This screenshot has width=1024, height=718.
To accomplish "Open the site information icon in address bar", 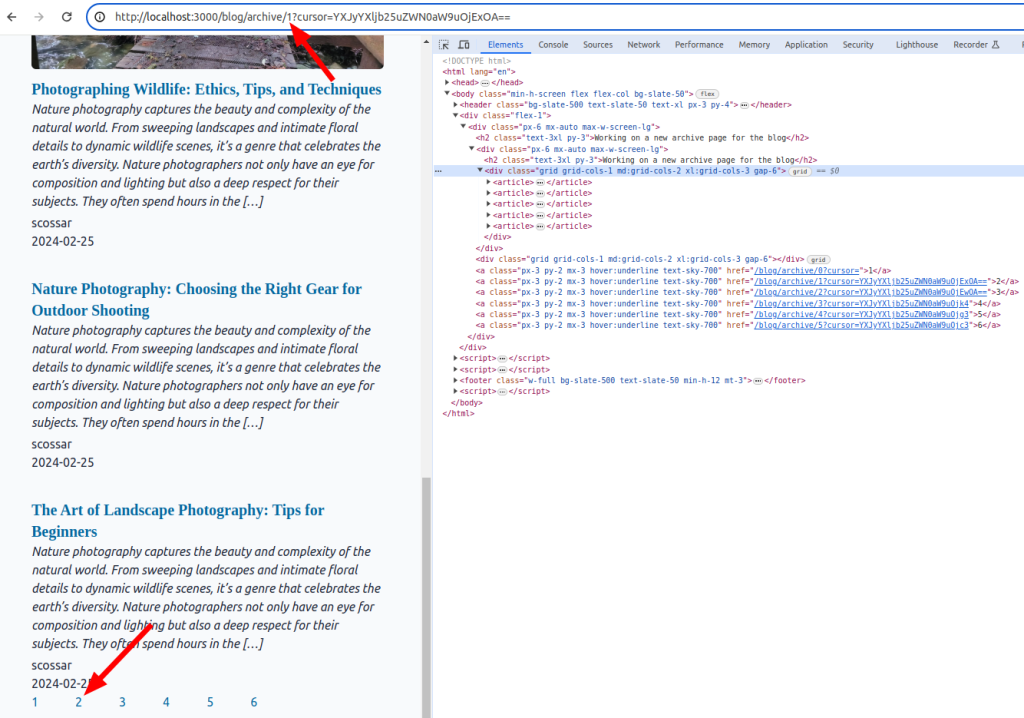I will (100, 17).
